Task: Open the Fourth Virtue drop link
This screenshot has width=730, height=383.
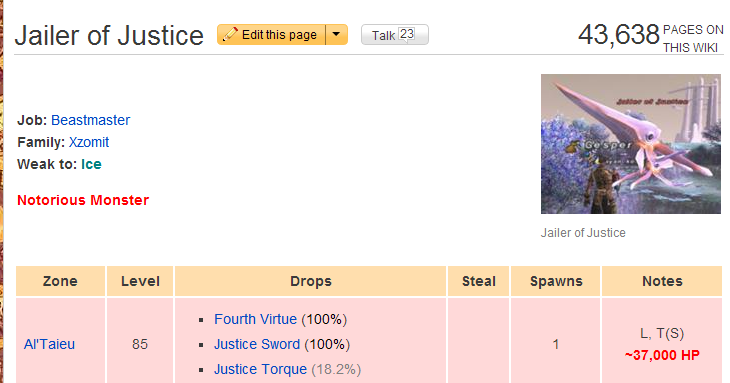Action: pyautogui.click(x=255, y=319)
